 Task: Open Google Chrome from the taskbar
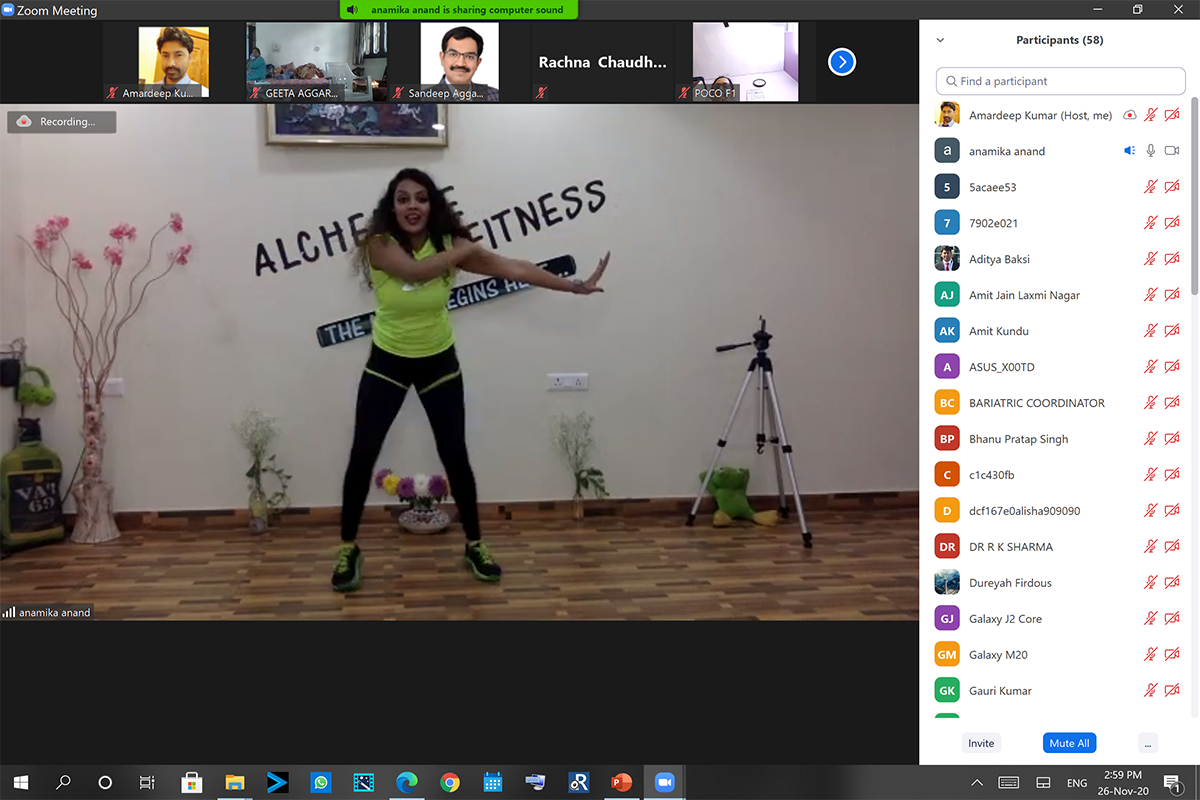click(x=450, y=782)
